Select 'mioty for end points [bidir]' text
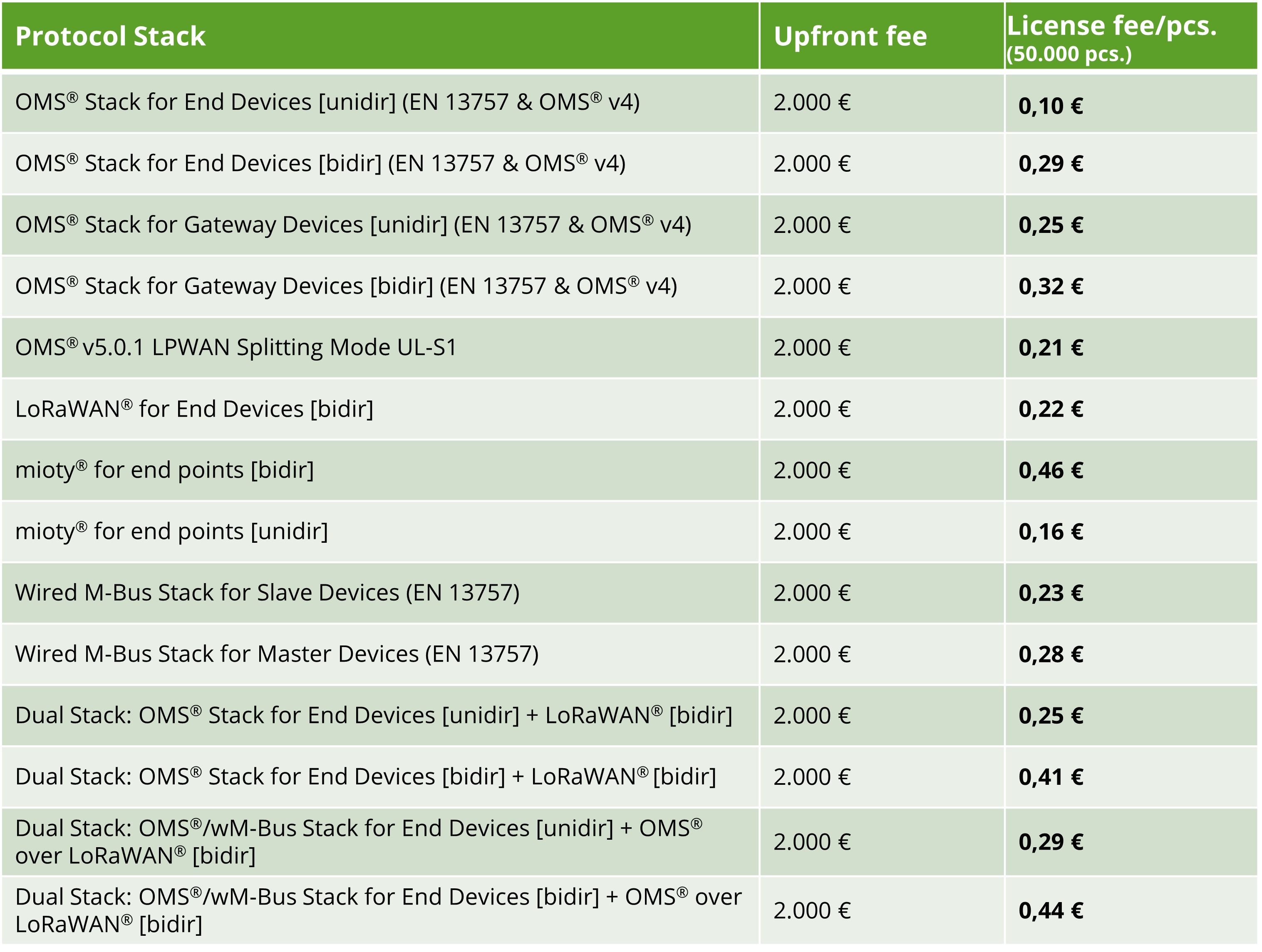The image size is (1262, 952). point(164,470)
